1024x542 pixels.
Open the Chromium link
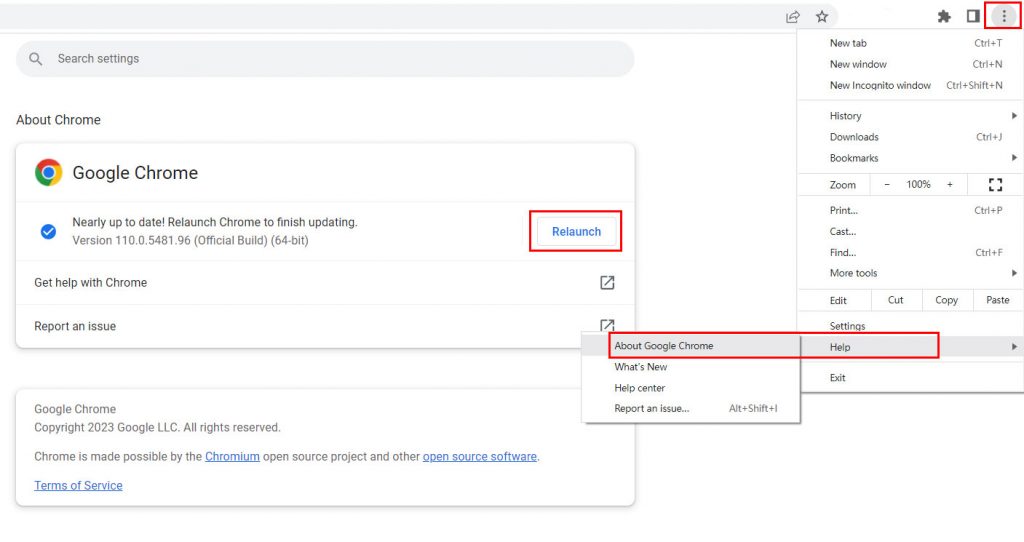coord(232,456)
